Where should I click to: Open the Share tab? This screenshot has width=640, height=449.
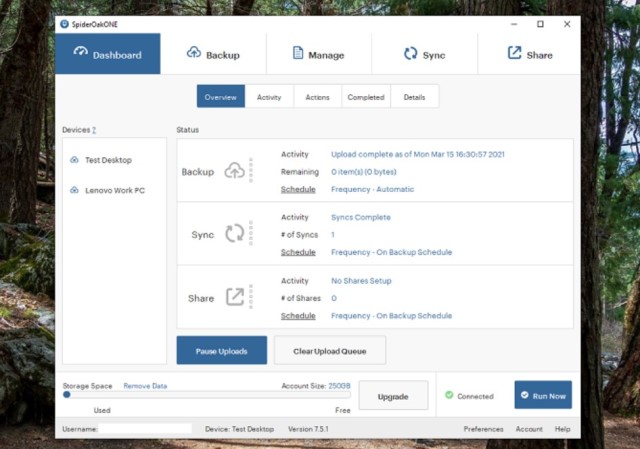point(529,54)
